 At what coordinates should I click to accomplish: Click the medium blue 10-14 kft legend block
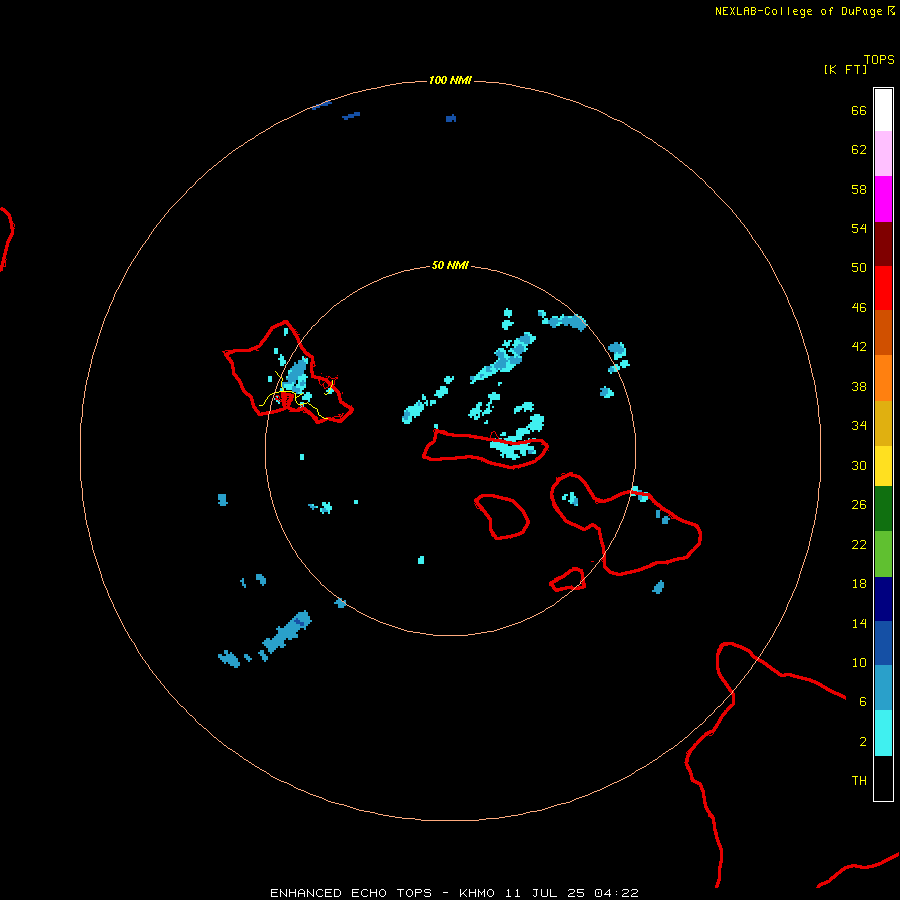point(883,643)
